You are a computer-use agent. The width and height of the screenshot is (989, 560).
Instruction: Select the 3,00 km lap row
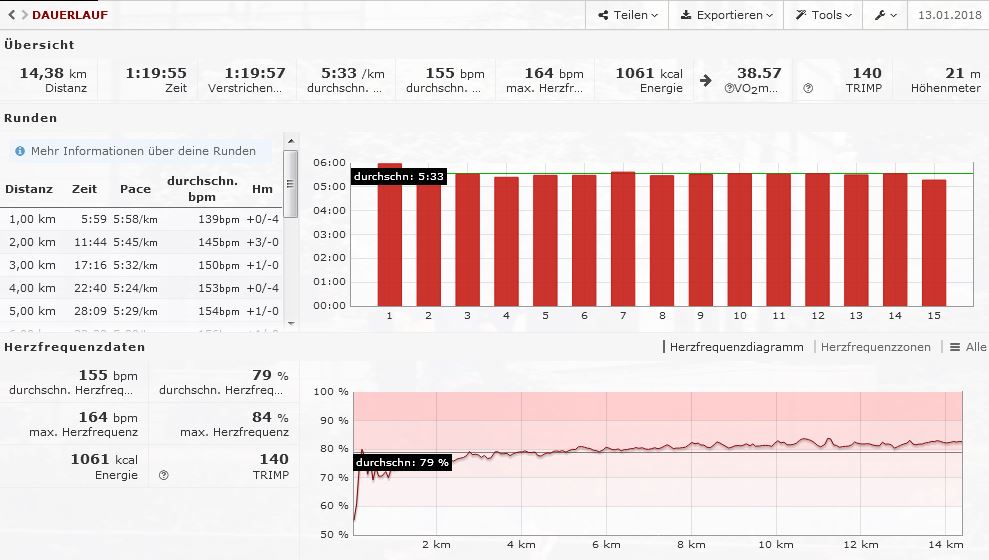[140, 265]
